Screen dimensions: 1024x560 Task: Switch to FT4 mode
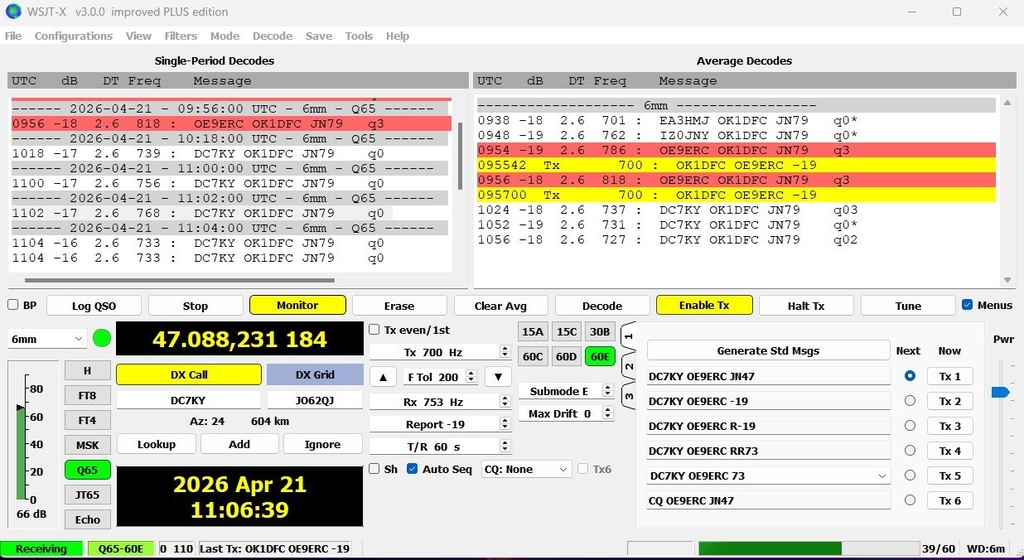click(88, 420)
